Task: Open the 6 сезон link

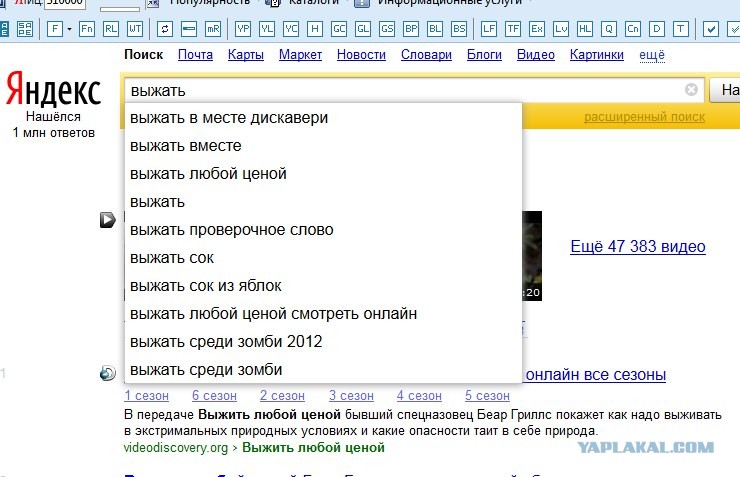Action: (214, 395)
